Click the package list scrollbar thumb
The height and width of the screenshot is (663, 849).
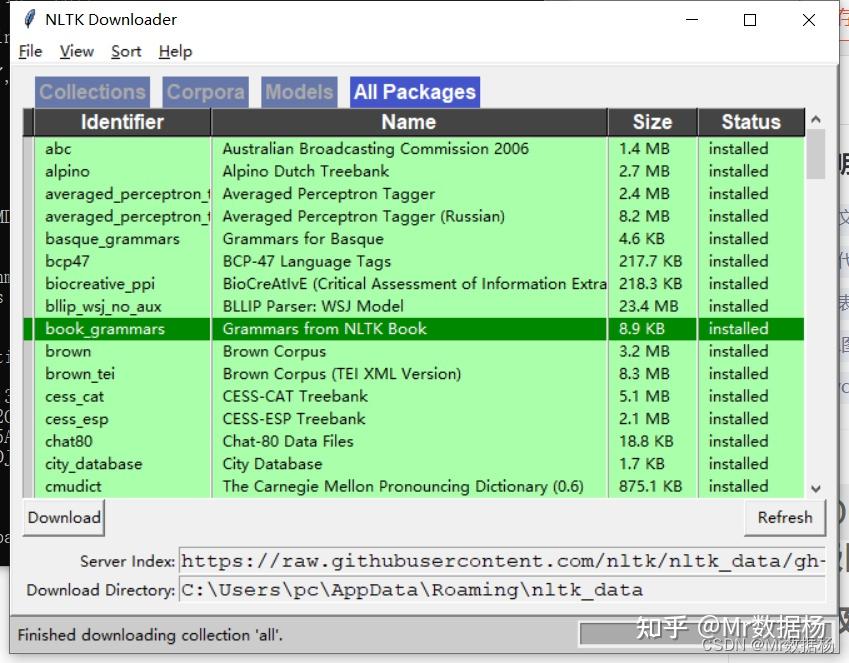816,154
